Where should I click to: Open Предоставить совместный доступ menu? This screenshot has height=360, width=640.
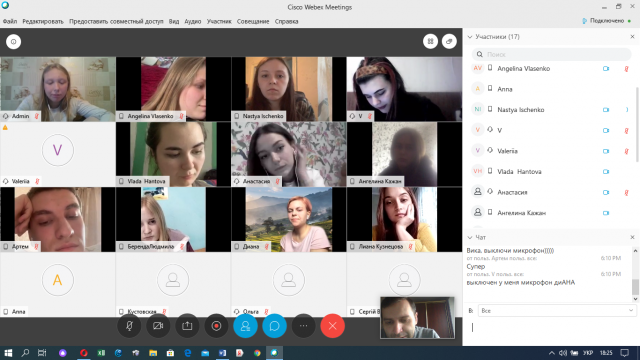pyautogui.click(x=116, y=21)
